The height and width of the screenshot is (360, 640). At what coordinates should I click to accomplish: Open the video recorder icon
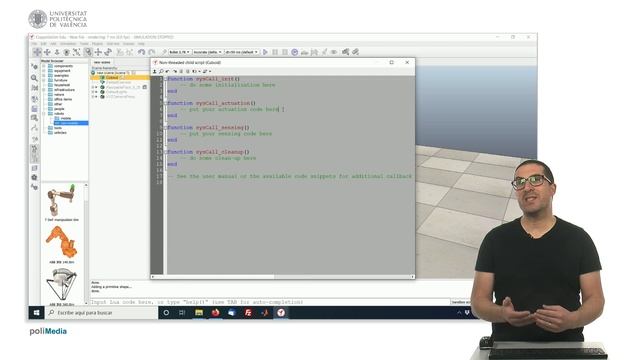(34, 178)
